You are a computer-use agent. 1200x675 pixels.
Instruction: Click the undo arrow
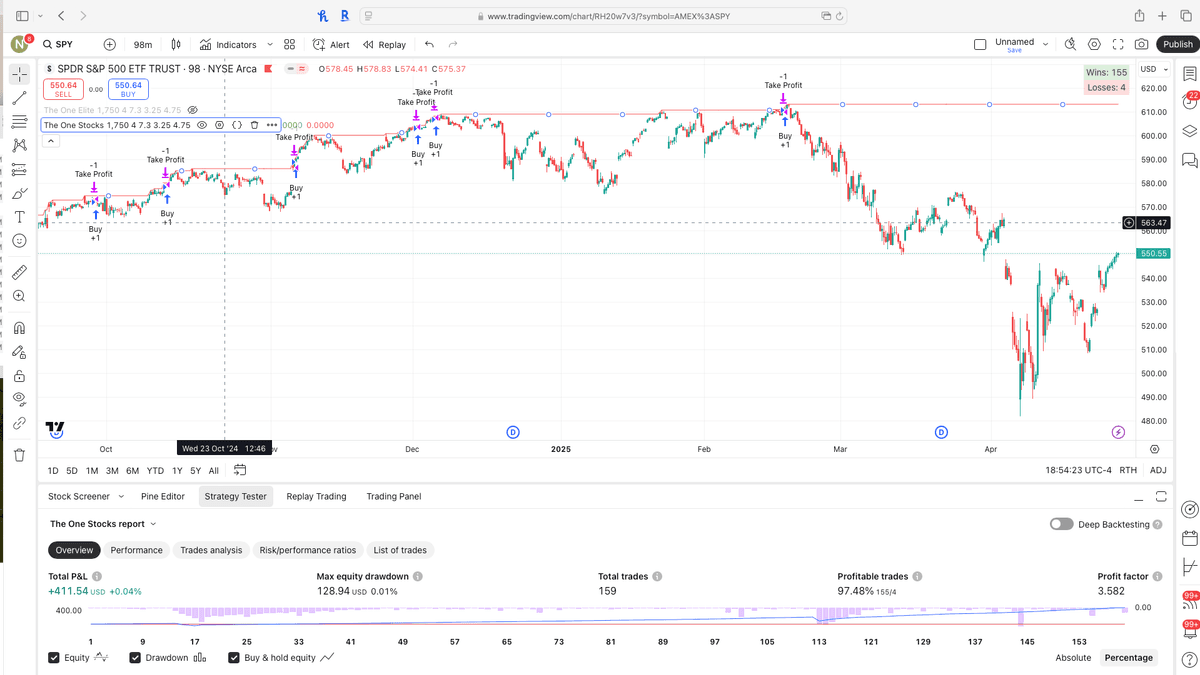pos(429,44)
